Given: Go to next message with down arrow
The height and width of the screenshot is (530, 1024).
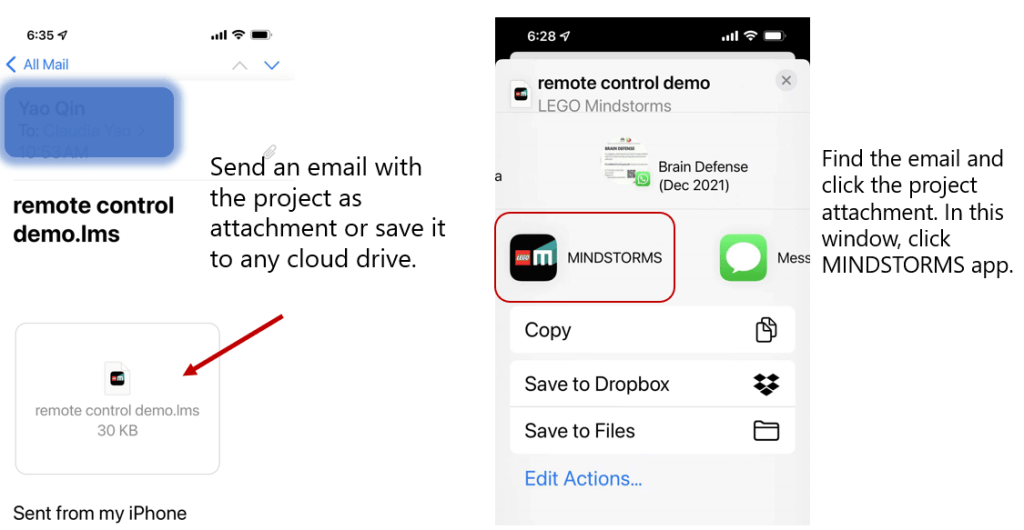Looking at the screenshot, I should click(x=271, y=65).
